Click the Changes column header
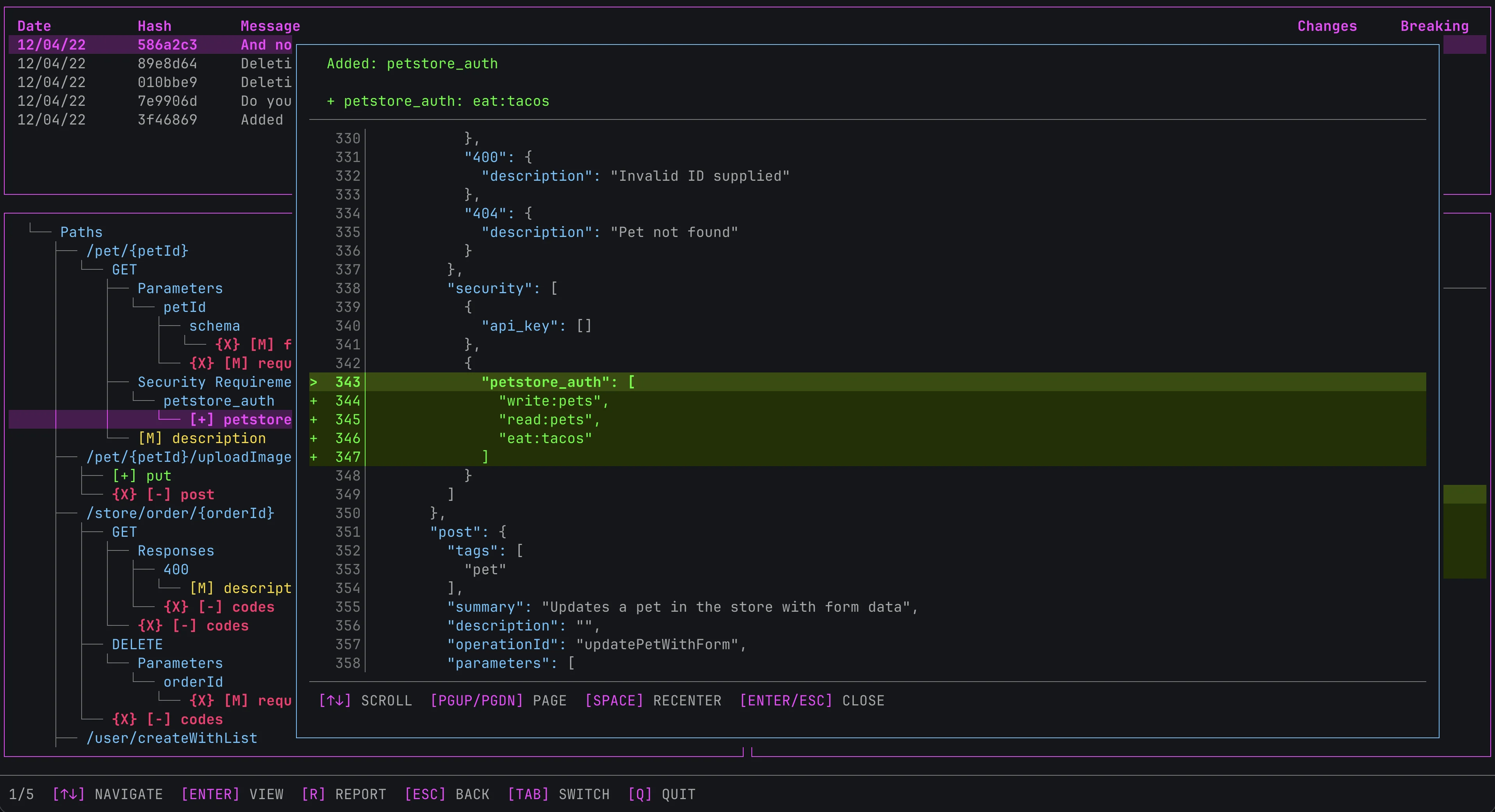Screen dimensions: 1495x812 1327,26
